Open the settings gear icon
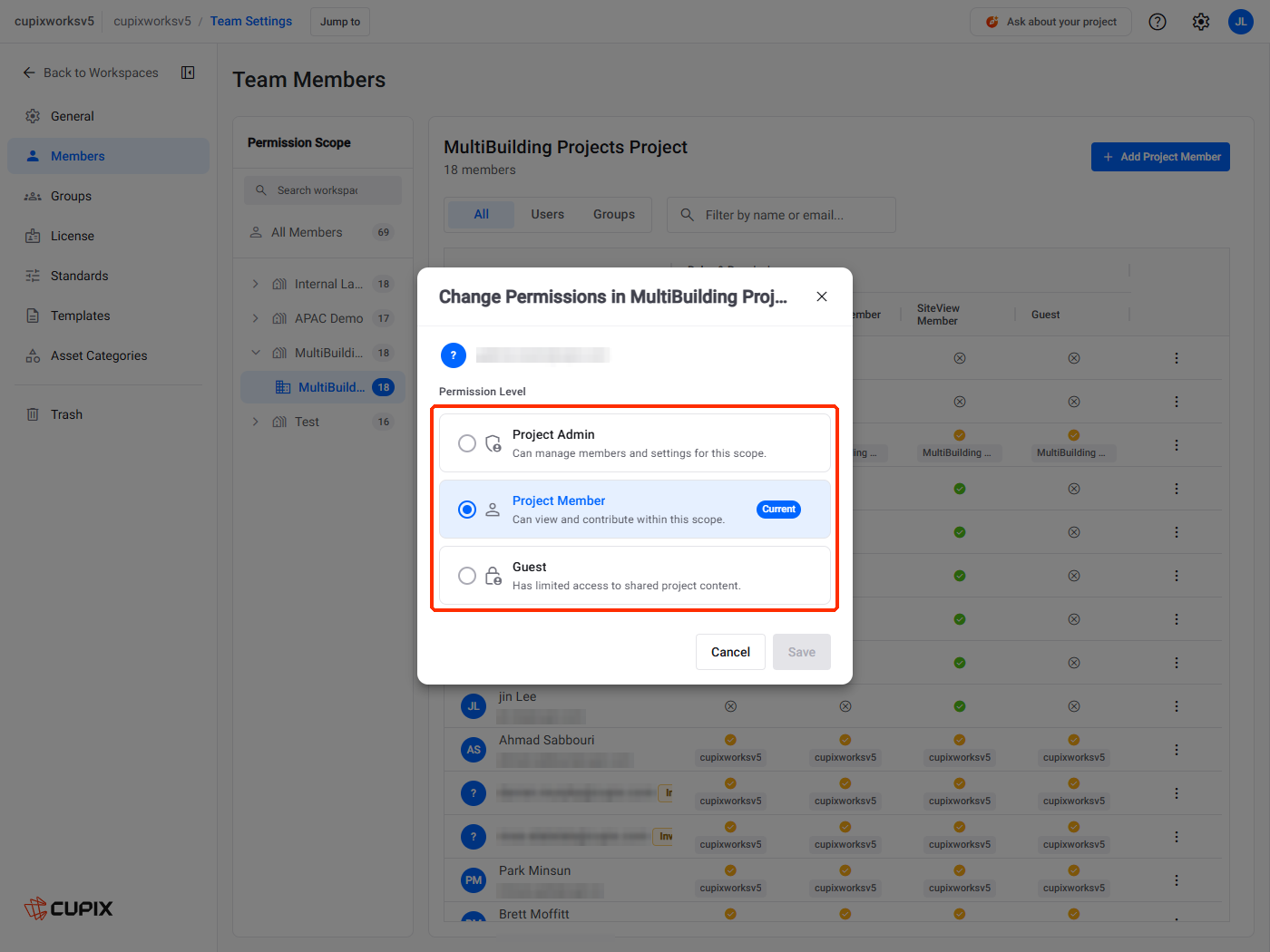Viewport: 1270px width, 952px height. (1201, 22)
